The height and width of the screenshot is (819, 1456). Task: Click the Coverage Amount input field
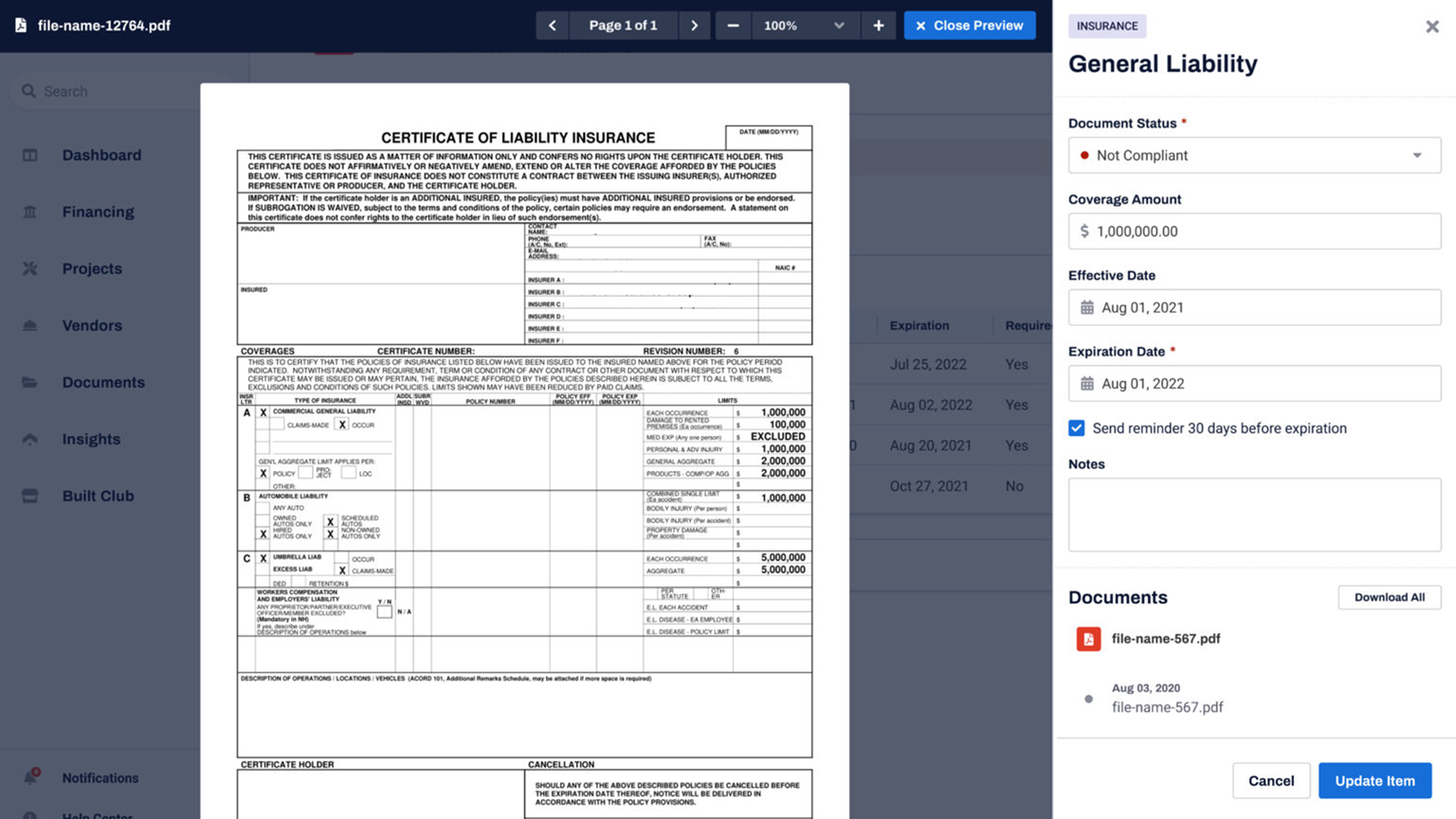[1254, 231]
